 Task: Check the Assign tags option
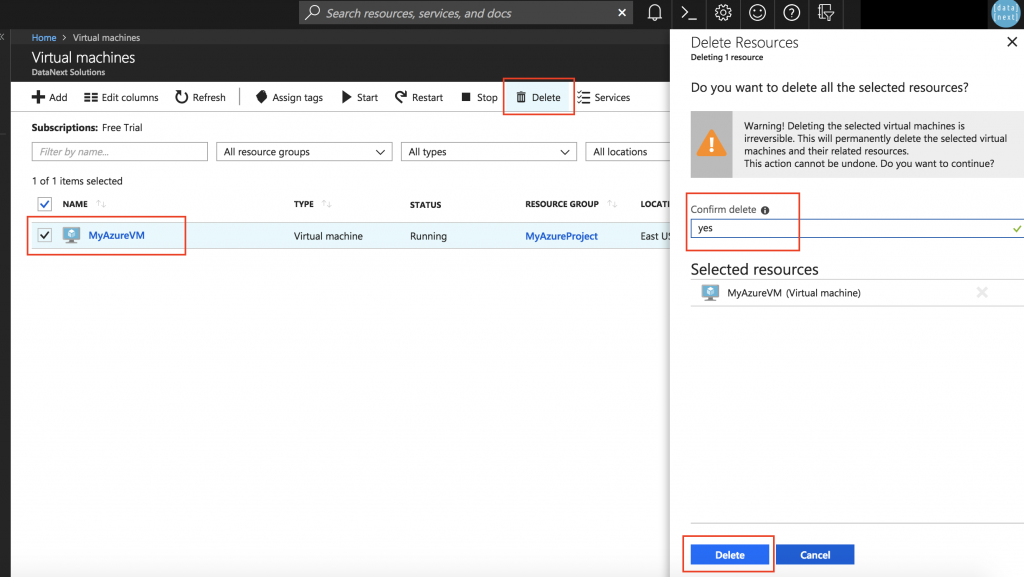tap(289, 97)
